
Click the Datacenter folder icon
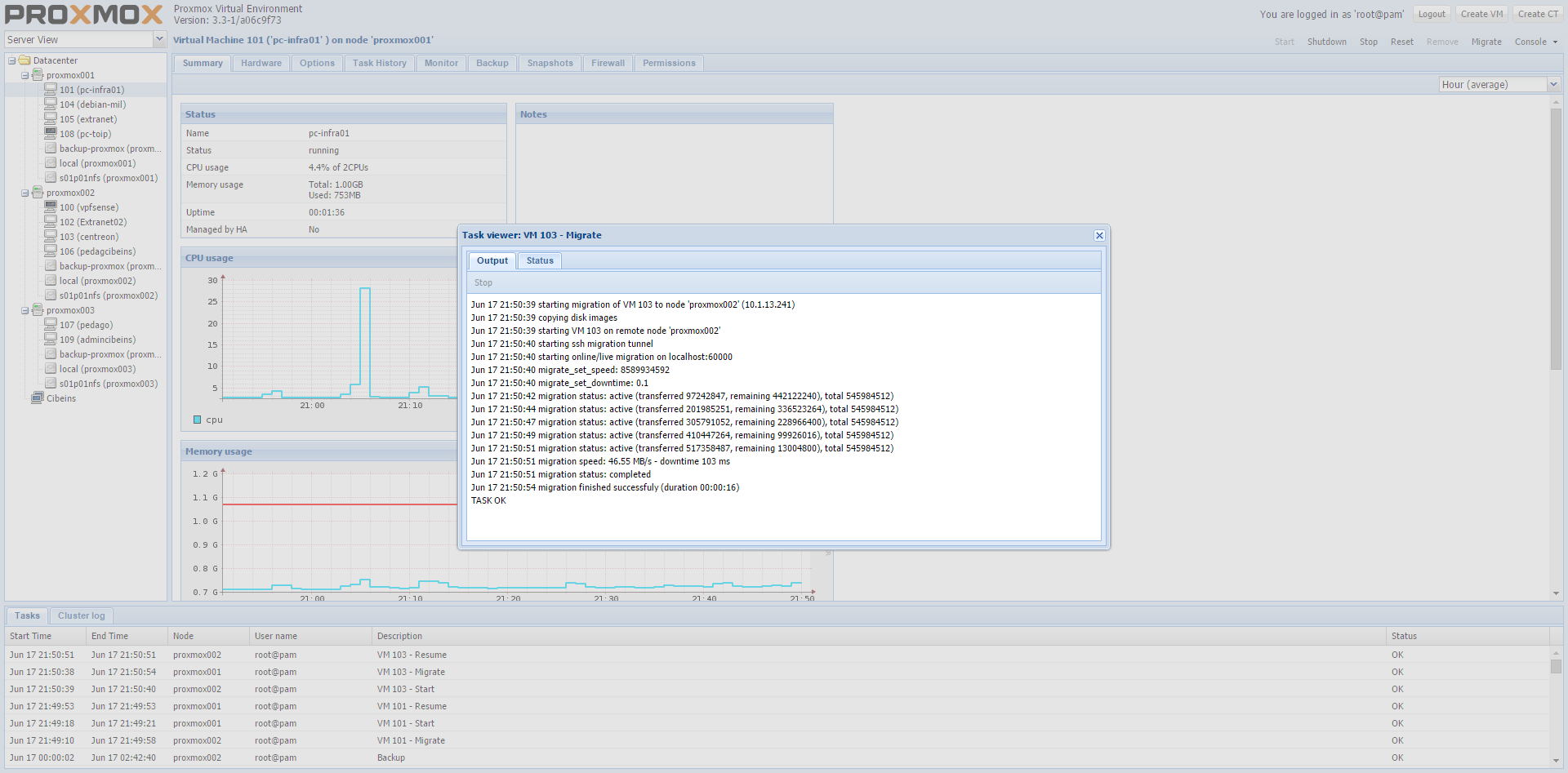tap(24, 60)
